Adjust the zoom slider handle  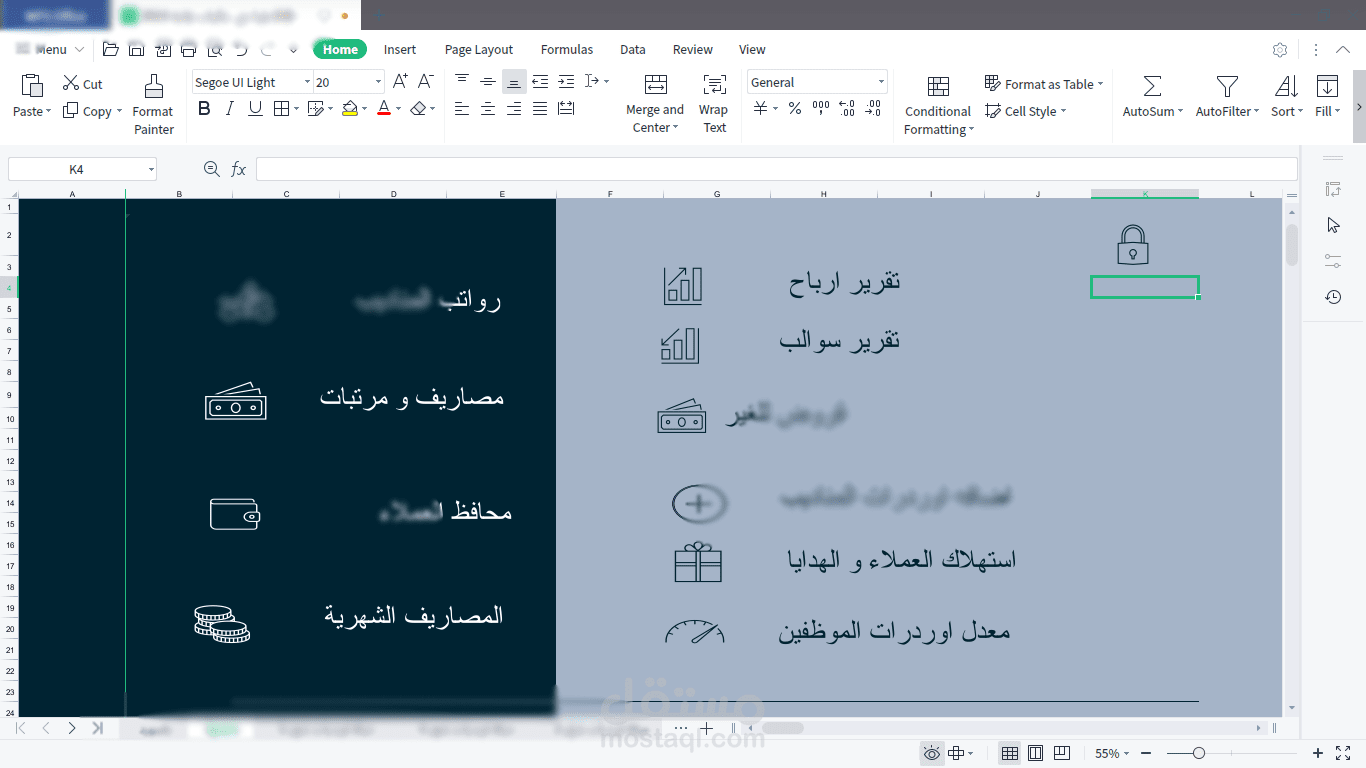[1199, 753]
